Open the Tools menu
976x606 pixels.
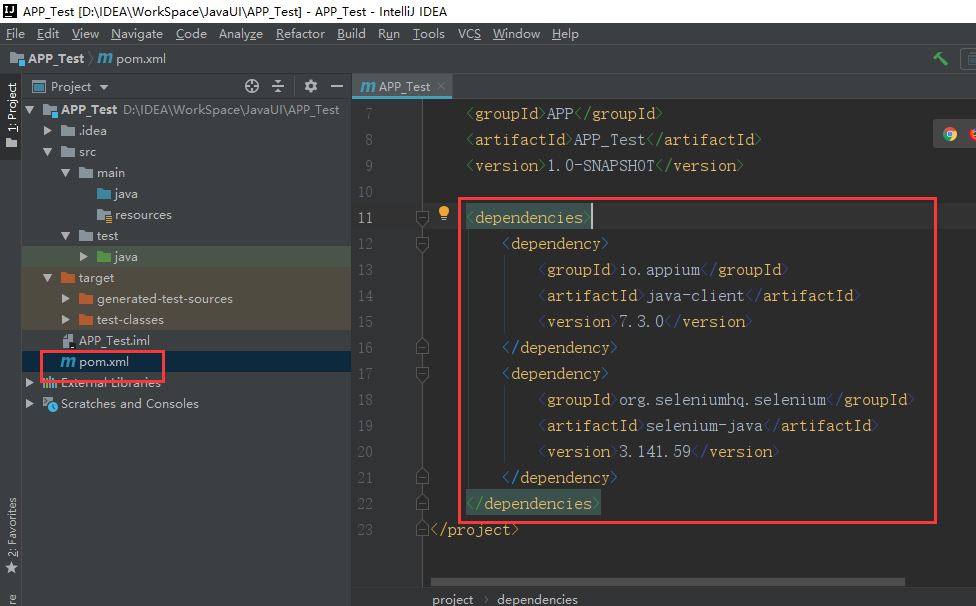pyautogui.click(x=429, y=34)
